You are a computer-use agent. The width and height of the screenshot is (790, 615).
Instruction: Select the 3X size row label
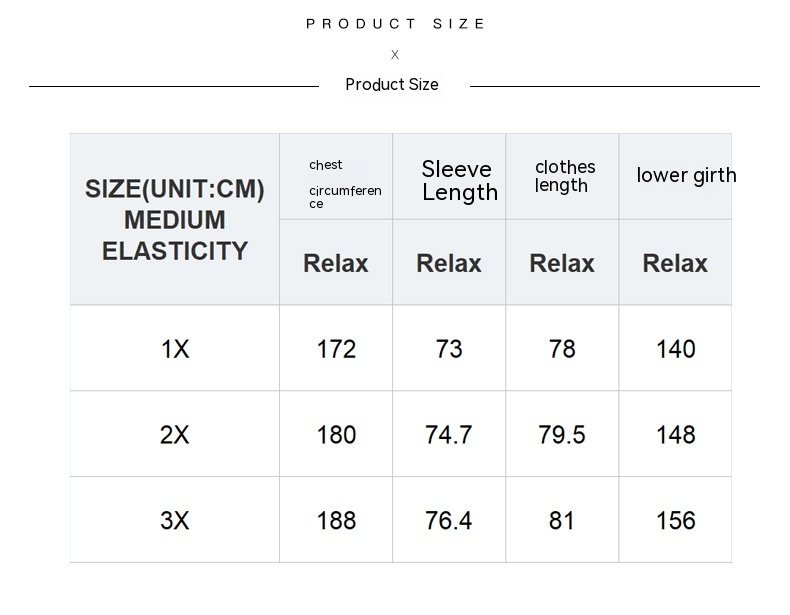coord(175,521)
